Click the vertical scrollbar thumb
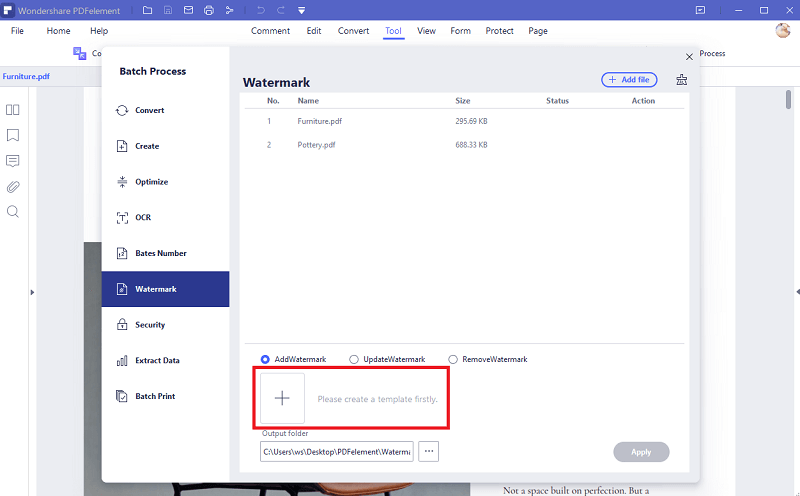This screenshot has height=496, width=800. [x=788, y=100]
